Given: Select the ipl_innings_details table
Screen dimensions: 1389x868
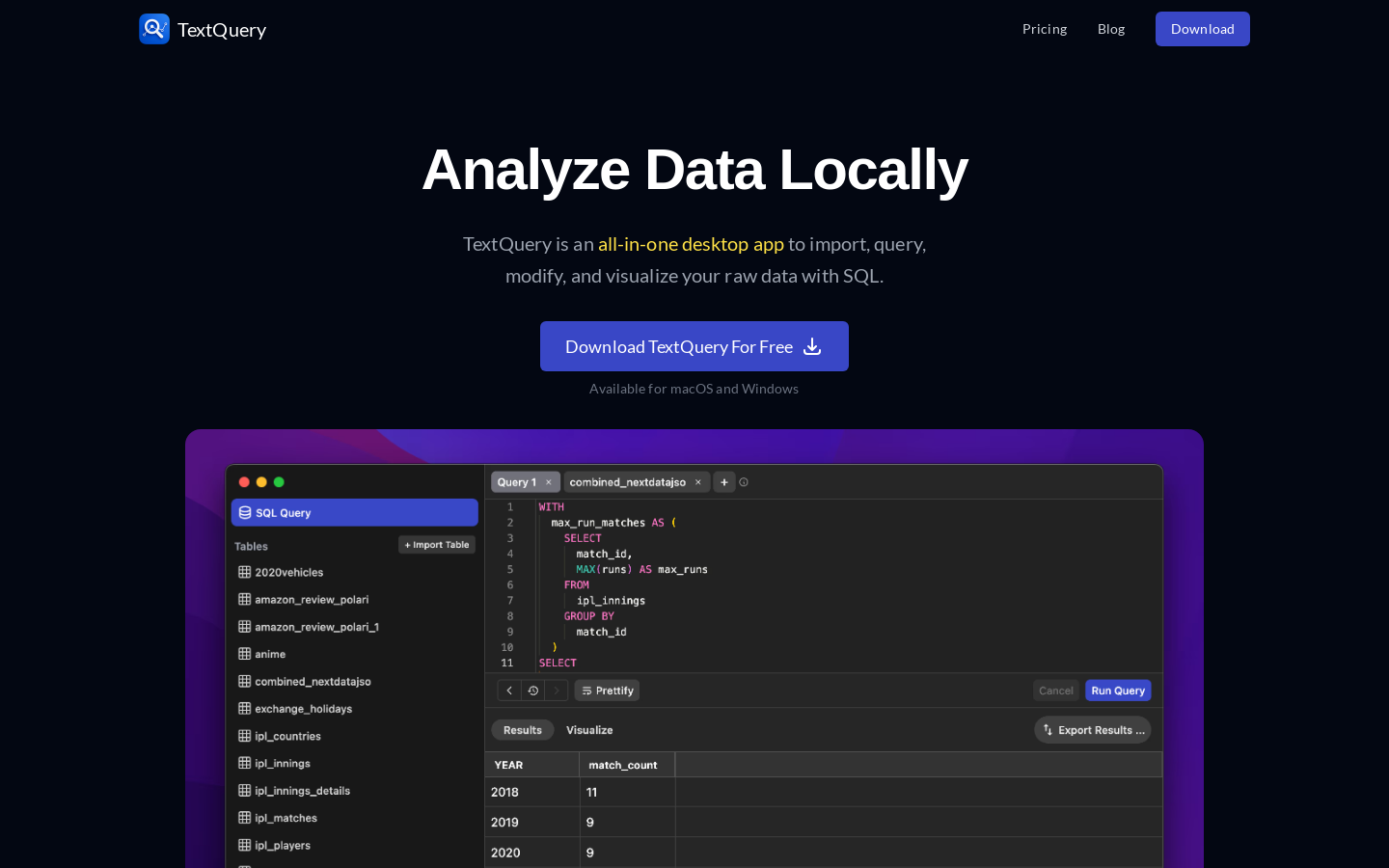Looking at the screenshot, I should tap(302, 791).
